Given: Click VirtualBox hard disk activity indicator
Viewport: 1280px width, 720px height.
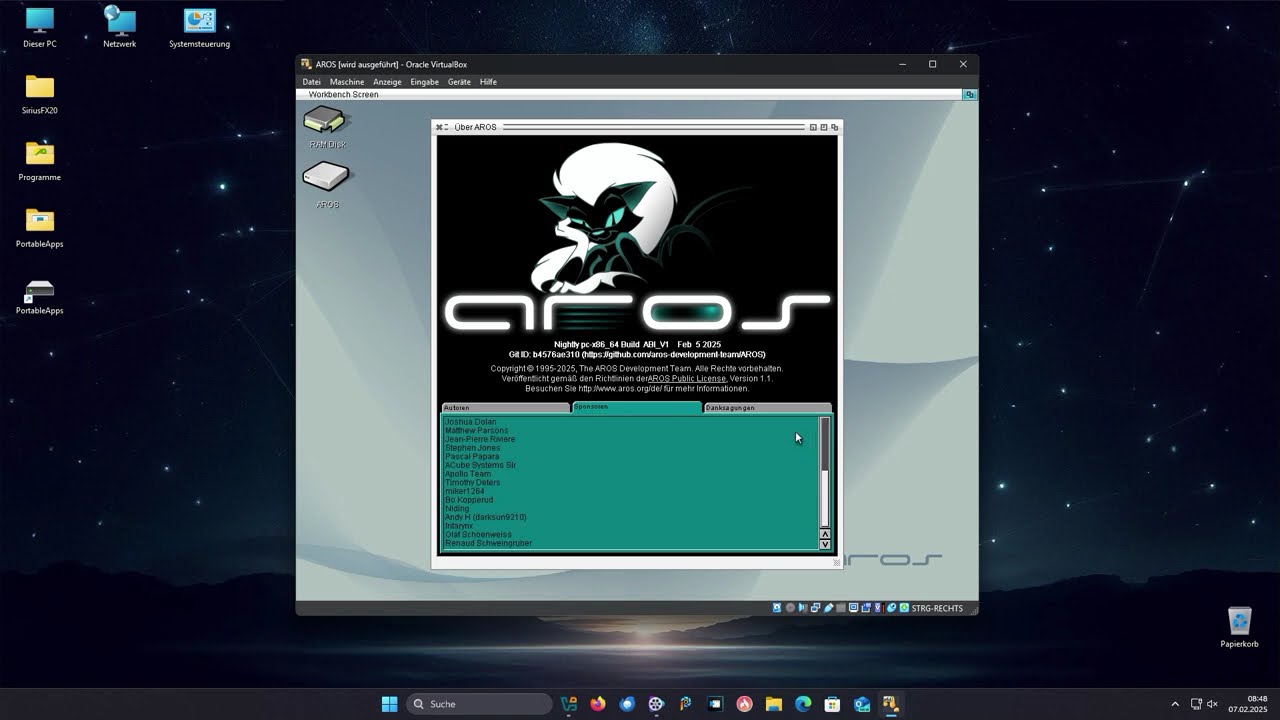Looking at the screenshot, I should click(777, 608).
